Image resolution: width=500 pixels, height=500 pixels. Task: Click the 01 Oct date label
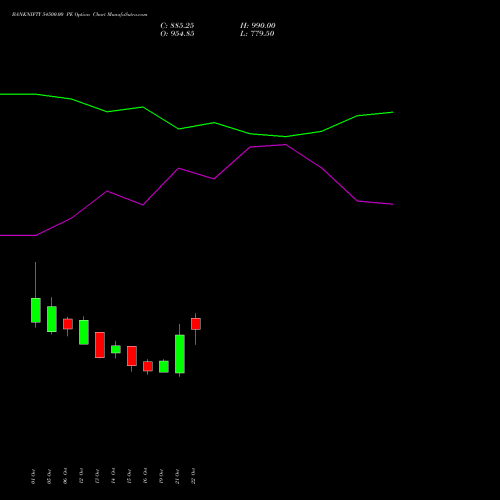click(33, 476)
